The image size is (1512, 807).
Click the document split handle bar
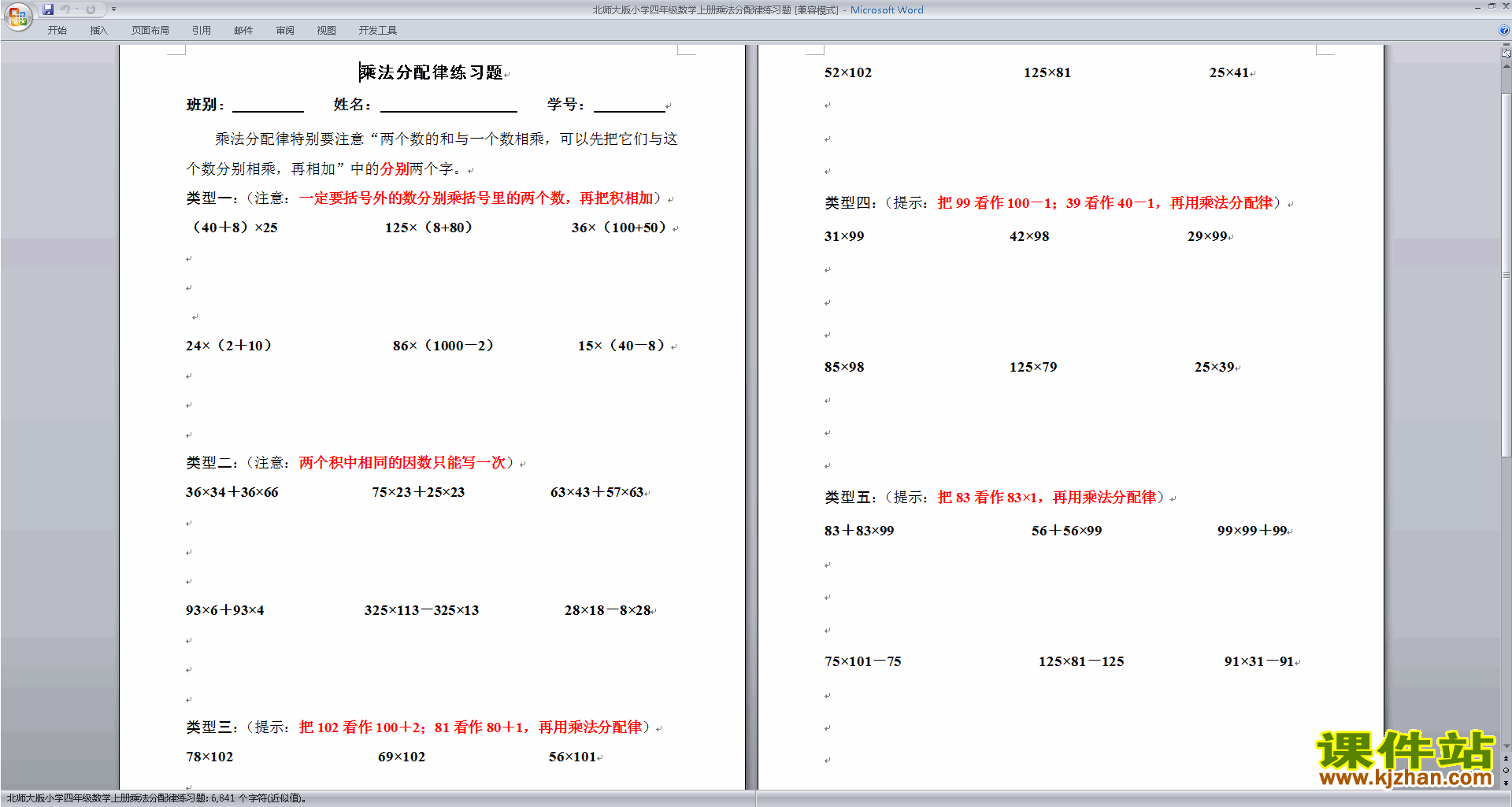(1506, 45)
